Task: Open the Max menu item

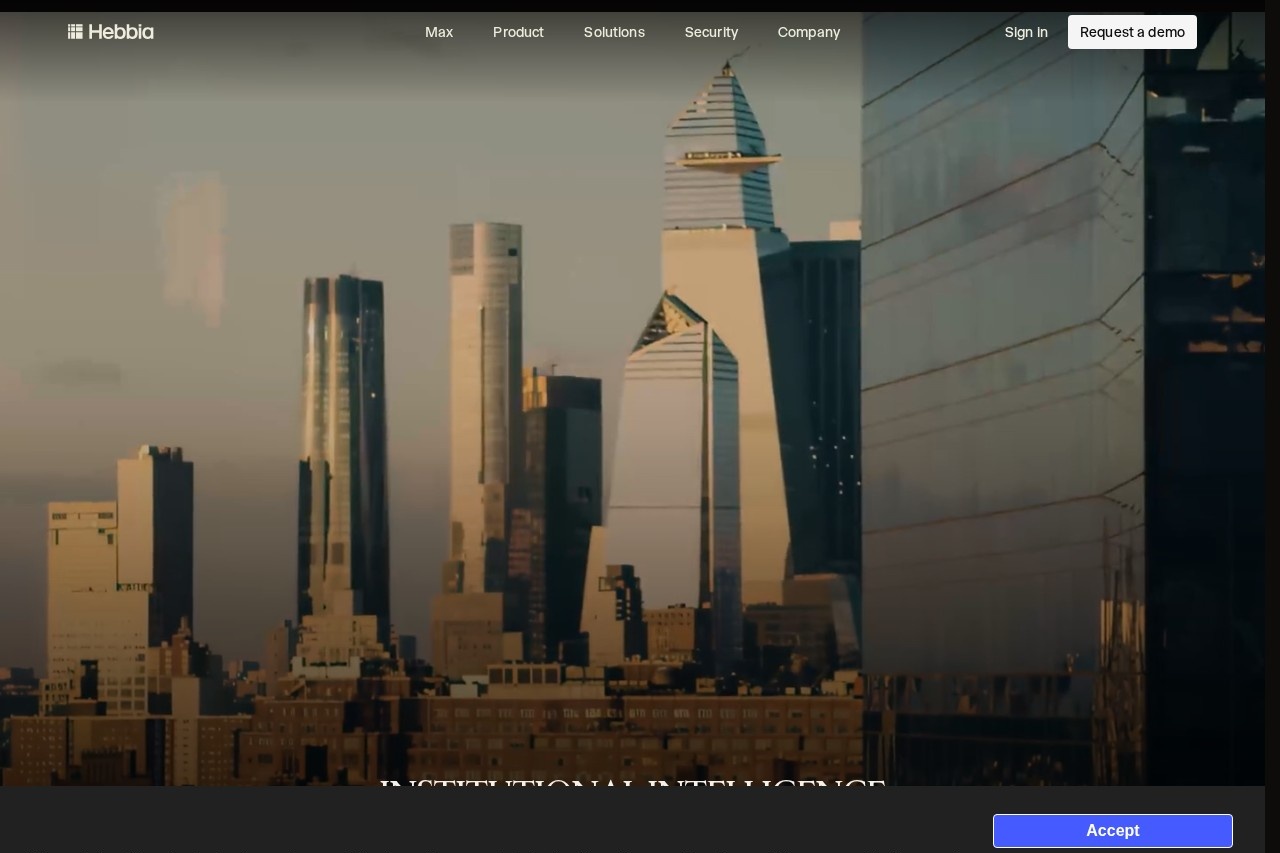Action: click(439, 32)
